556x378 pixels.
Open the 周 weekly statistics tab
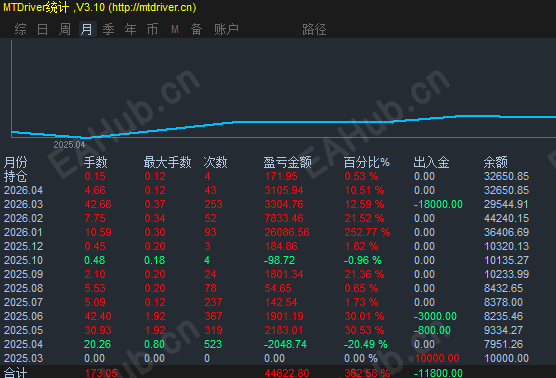pyautogui.click(x=65, y=29)
